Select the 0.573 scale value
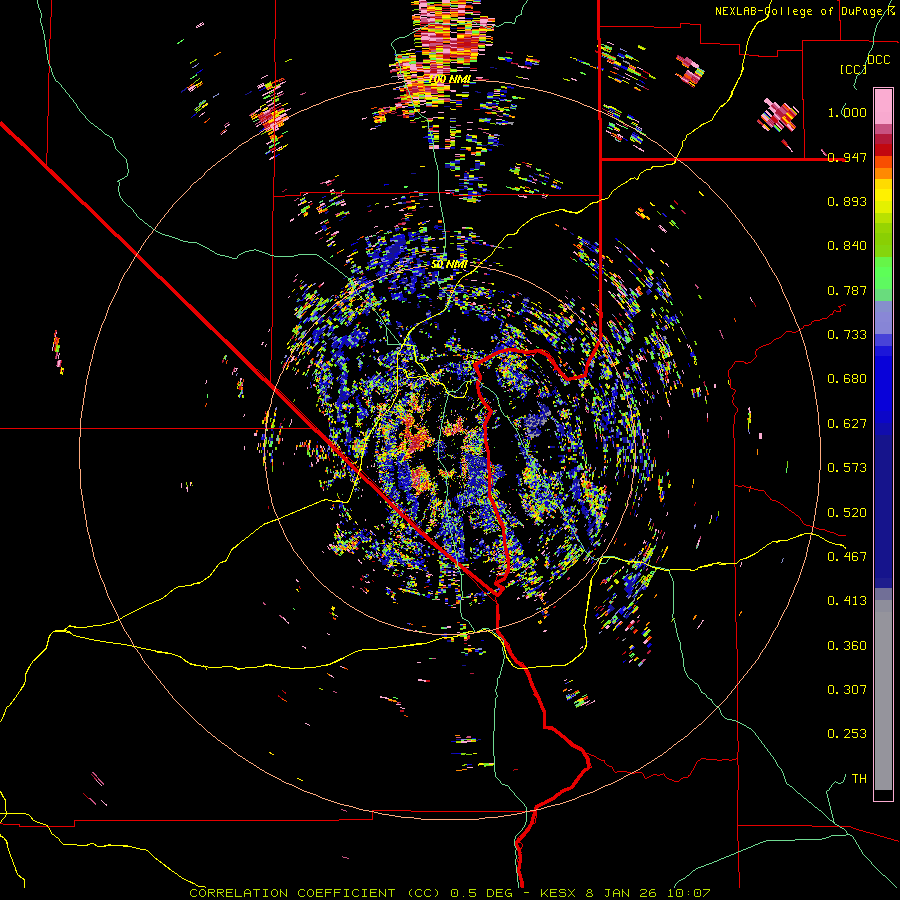The image size is (900, 900). point(847,467)
